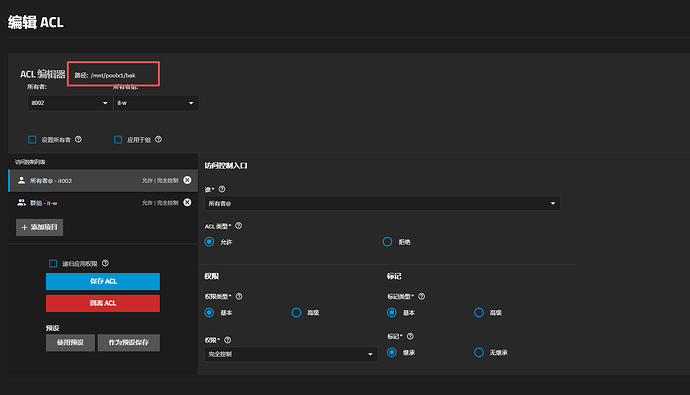Enable the 应用于组 checkbox
This screenshot has height=395, width=690.
coord(118,139)
